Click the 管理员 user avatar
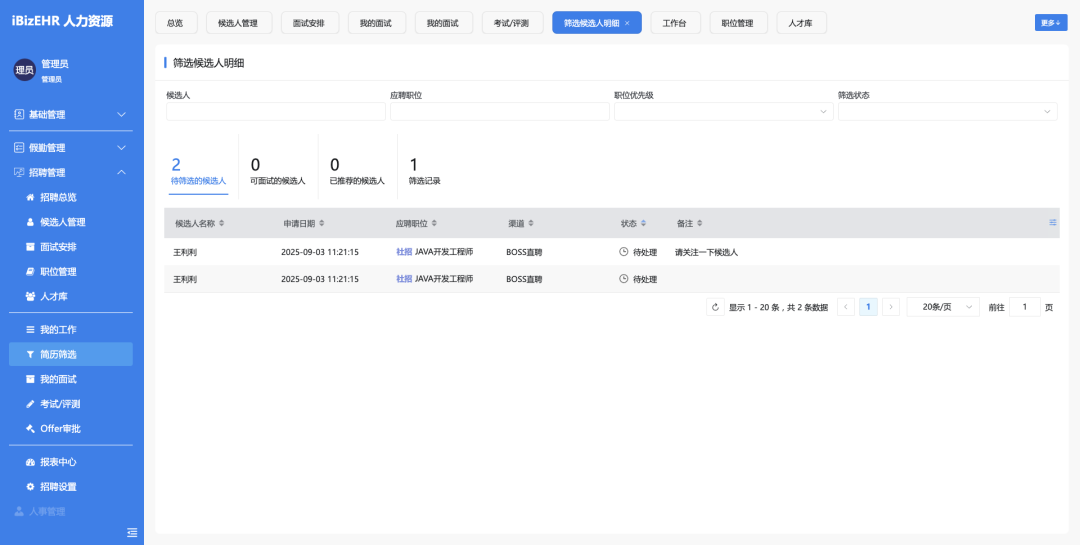Screen dimensions: 1080x545 (24, 70)
